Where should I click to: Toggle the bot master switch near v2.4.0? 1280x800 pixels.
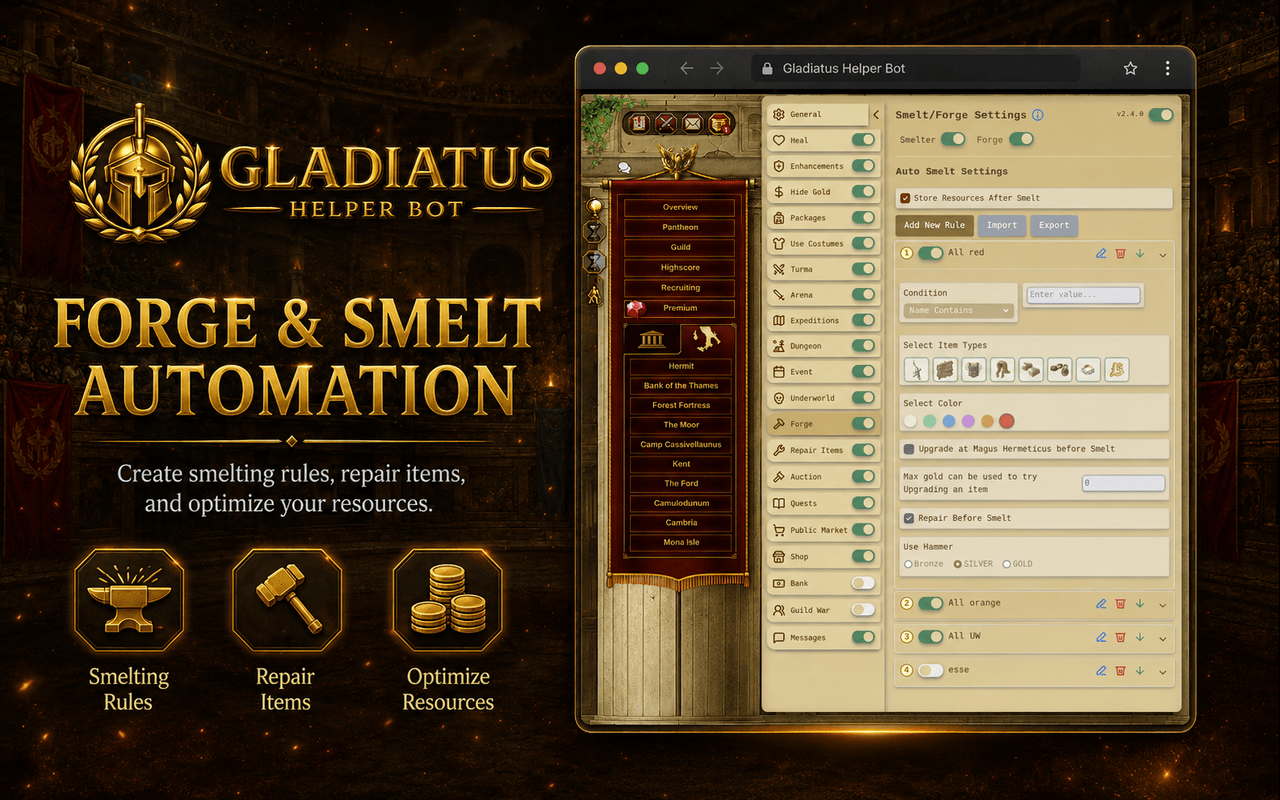[1161, 115]
